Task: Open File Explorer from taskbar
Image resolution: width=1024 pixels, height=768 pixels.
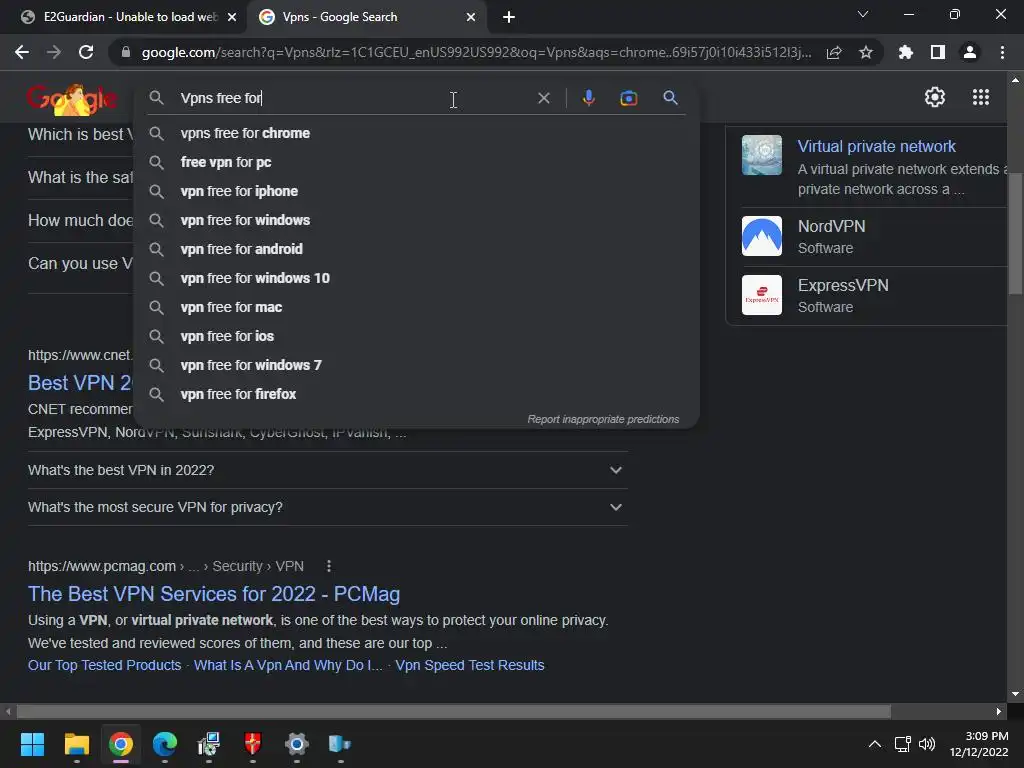Action: 76,744
